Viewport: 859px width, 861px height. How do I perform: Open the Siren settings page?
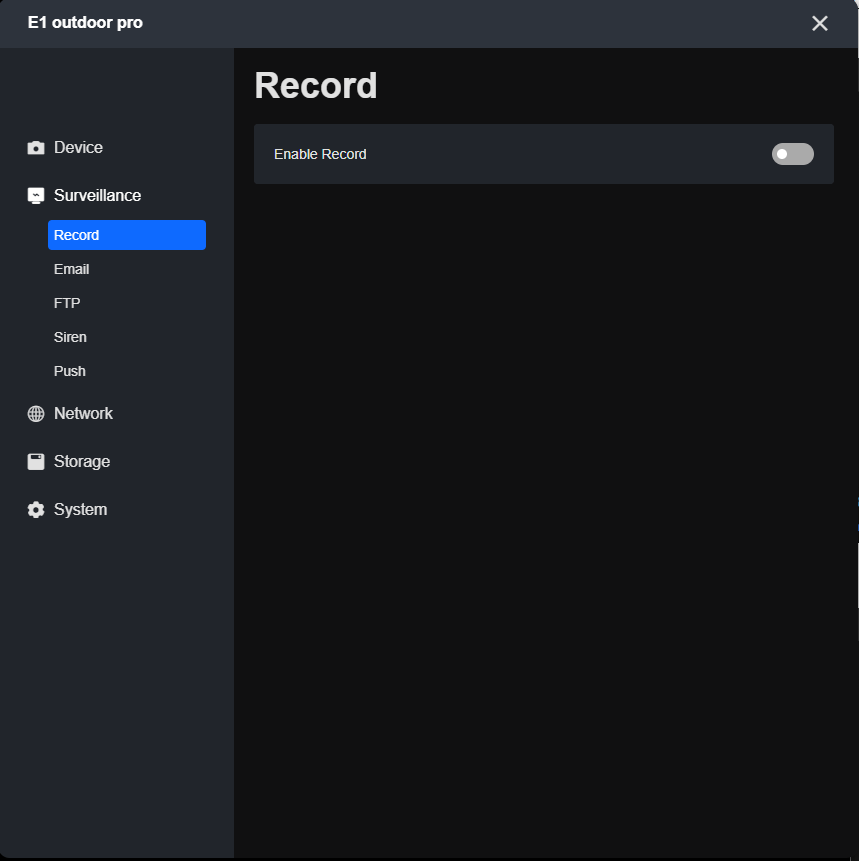[70, 337]
